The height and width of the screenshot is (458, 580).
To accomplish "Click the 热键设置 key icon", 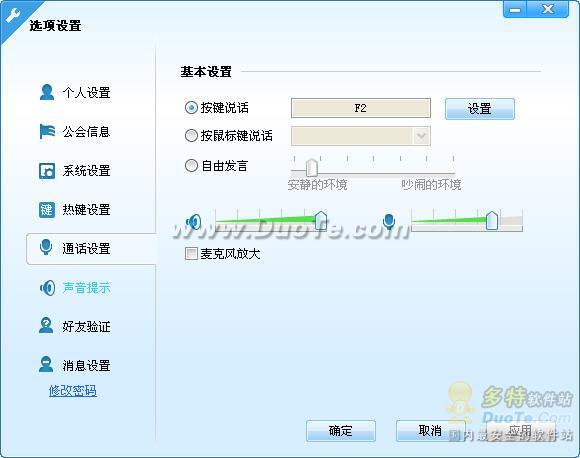I will tap(47, 210).
